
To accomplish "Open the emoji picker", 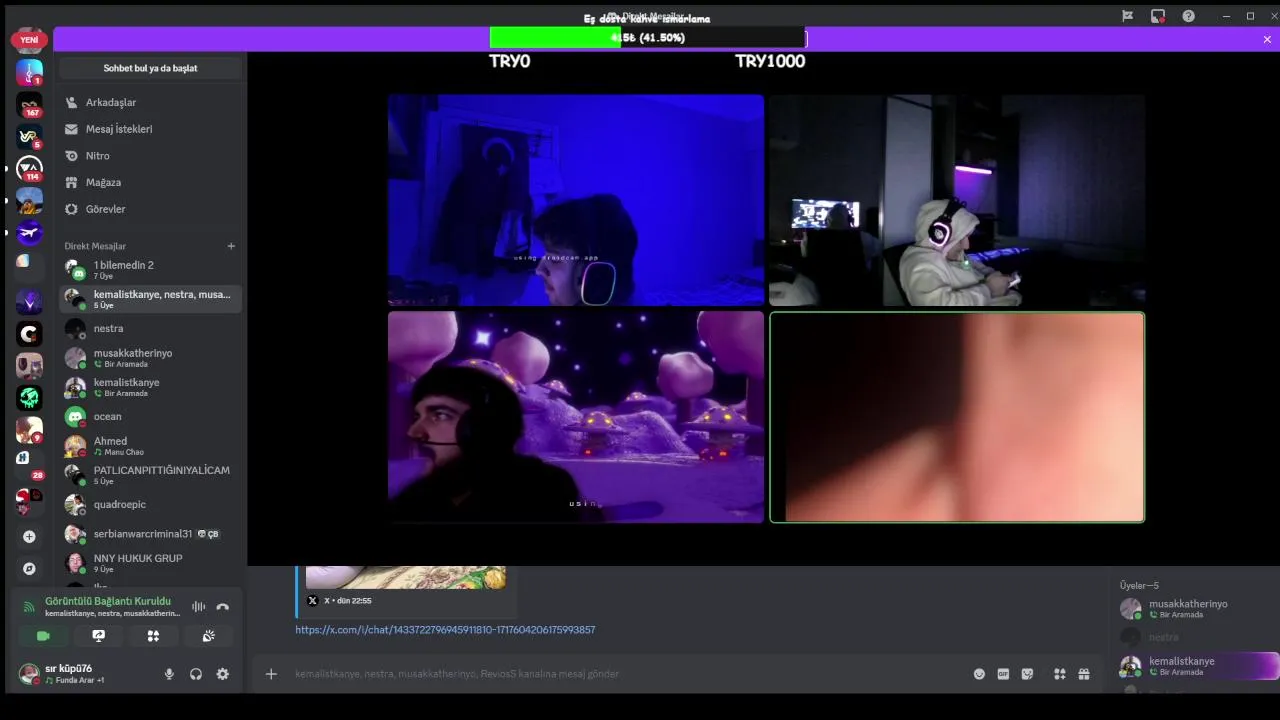I will click(979, 674).
